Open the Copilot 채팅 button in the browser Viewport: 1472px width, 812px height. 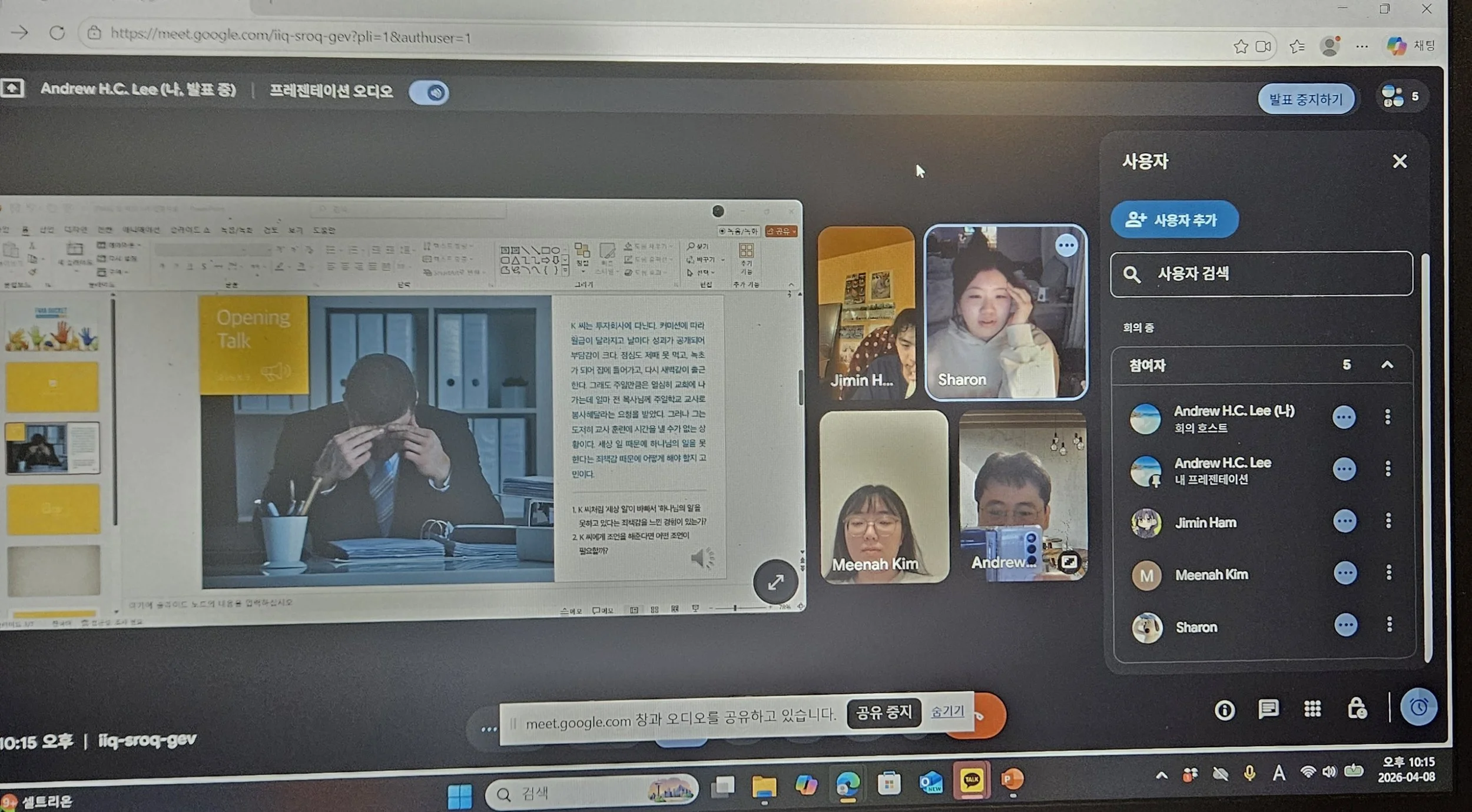(1411, 45)
